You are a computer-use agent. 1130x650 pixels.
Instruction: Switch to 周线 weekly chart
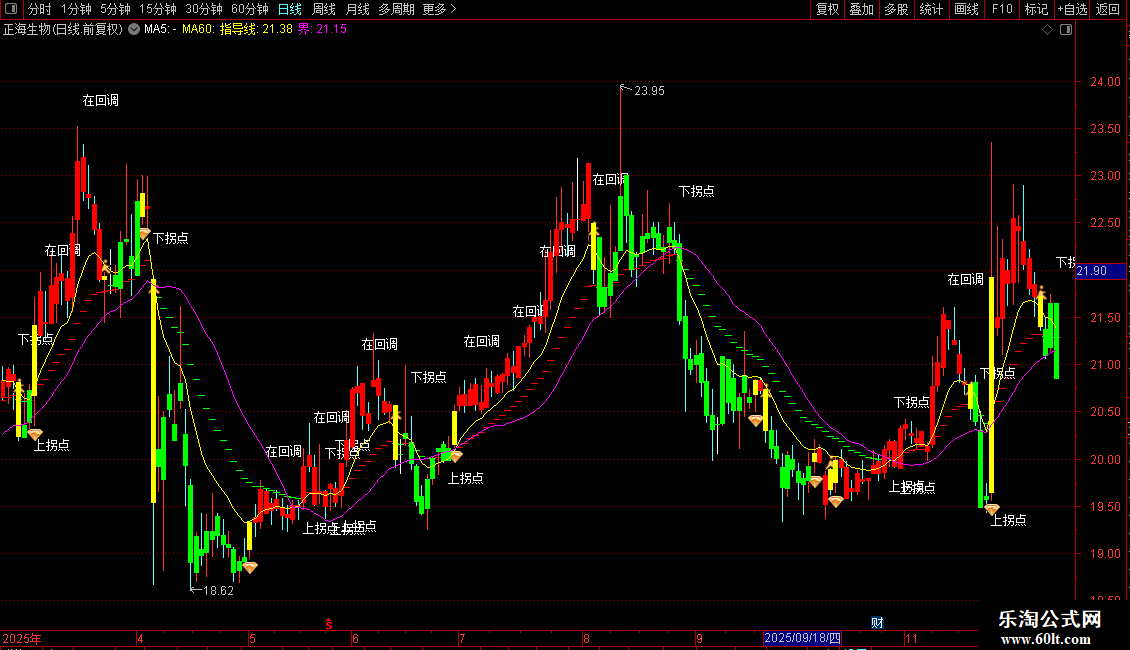(324, 9)
